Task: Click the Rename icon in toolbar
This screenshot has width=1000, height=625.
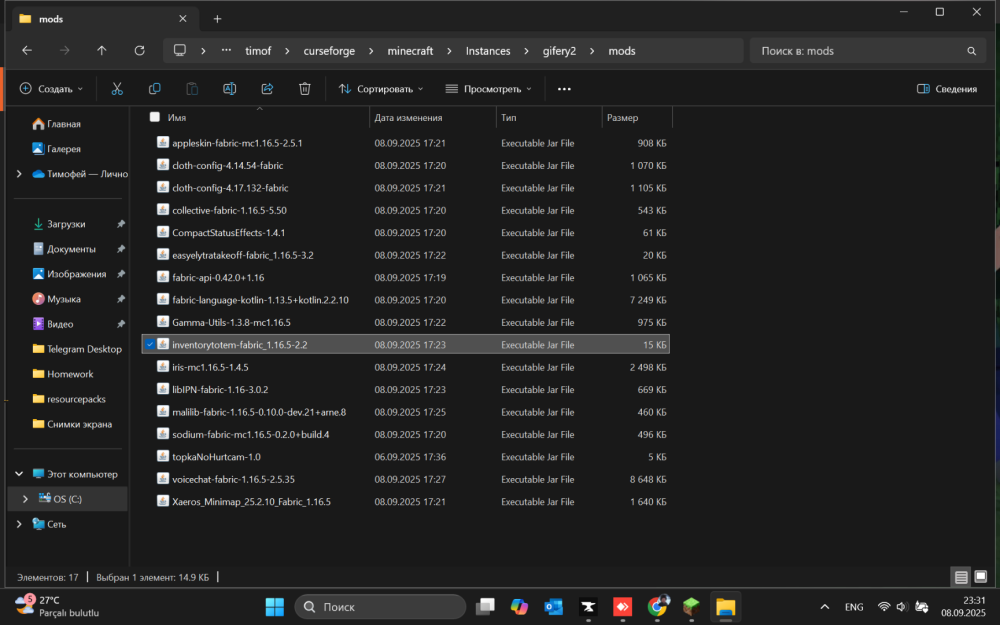Action: click(230, 89)
